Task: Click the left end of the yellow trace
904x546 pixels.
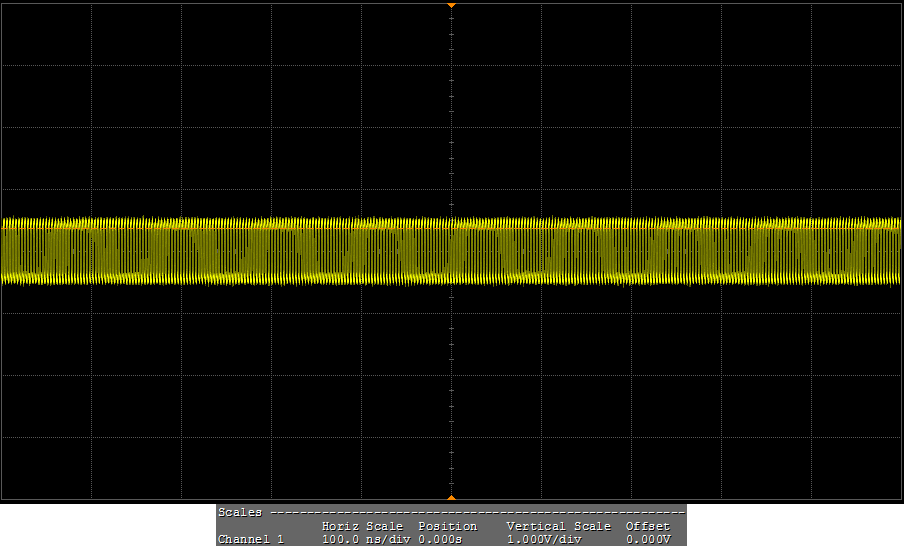Action: tap(6, 251)
